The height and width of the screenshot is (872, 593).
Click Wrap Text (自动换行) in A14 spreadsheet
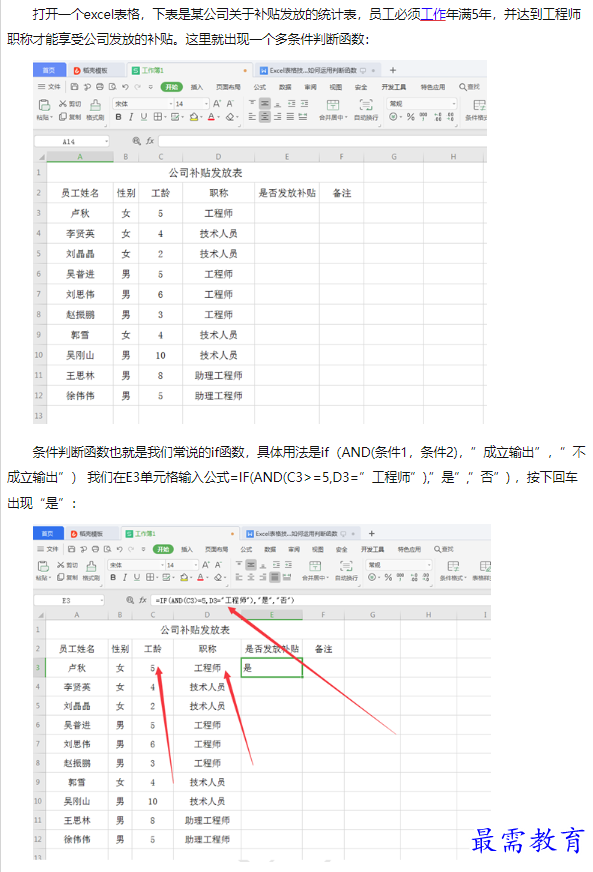pyautogui.click(x=366, y=110)
